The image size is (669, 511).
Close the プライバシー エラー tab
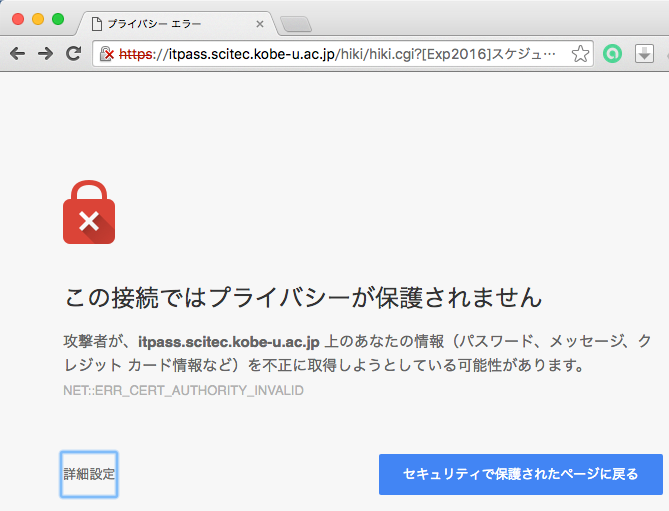[259, 24]
